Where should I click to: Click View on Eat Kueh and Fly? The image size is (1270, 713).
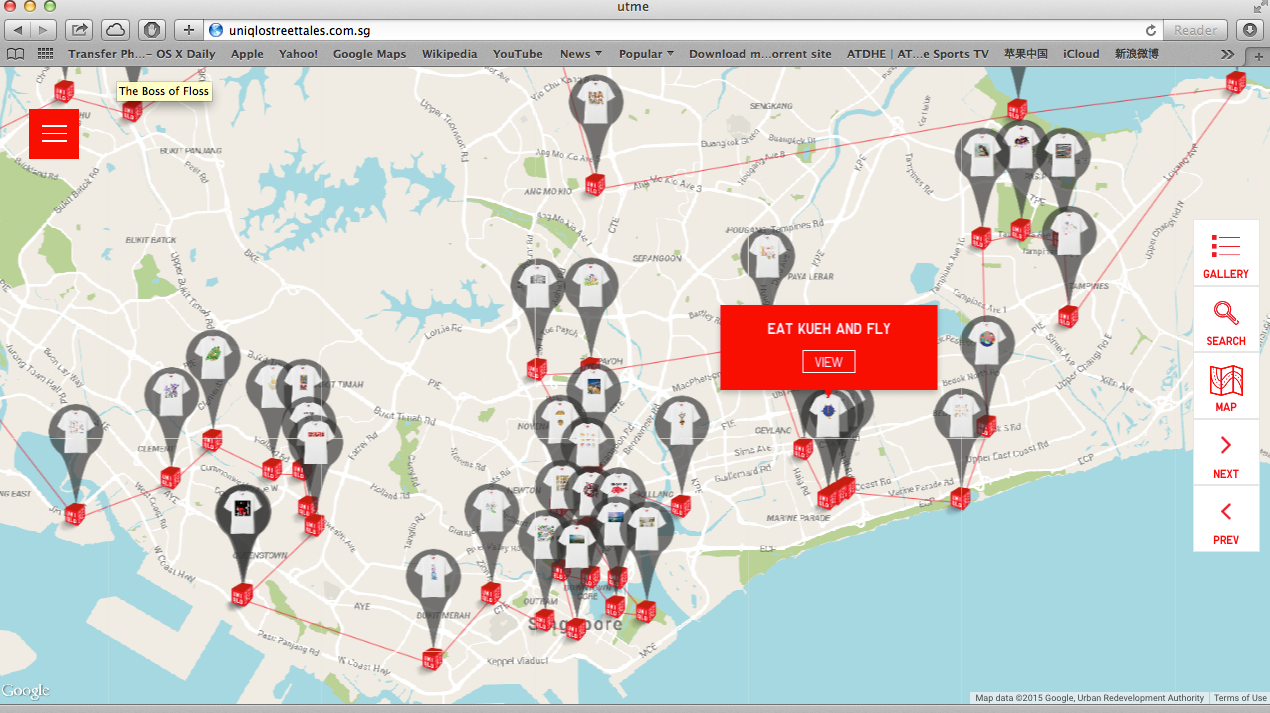click(x=828, y=362)
